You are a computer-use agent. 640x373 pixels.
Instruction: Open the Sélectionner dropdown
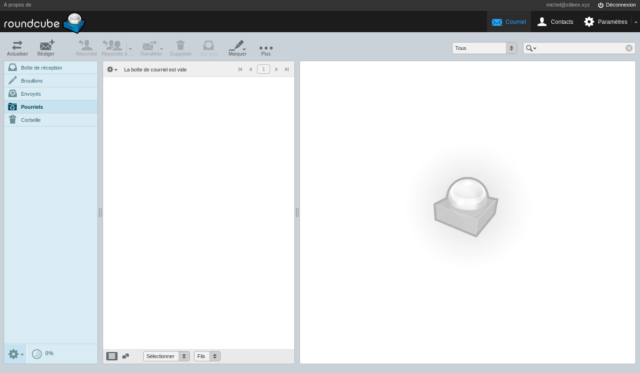(x=166, y=356)
